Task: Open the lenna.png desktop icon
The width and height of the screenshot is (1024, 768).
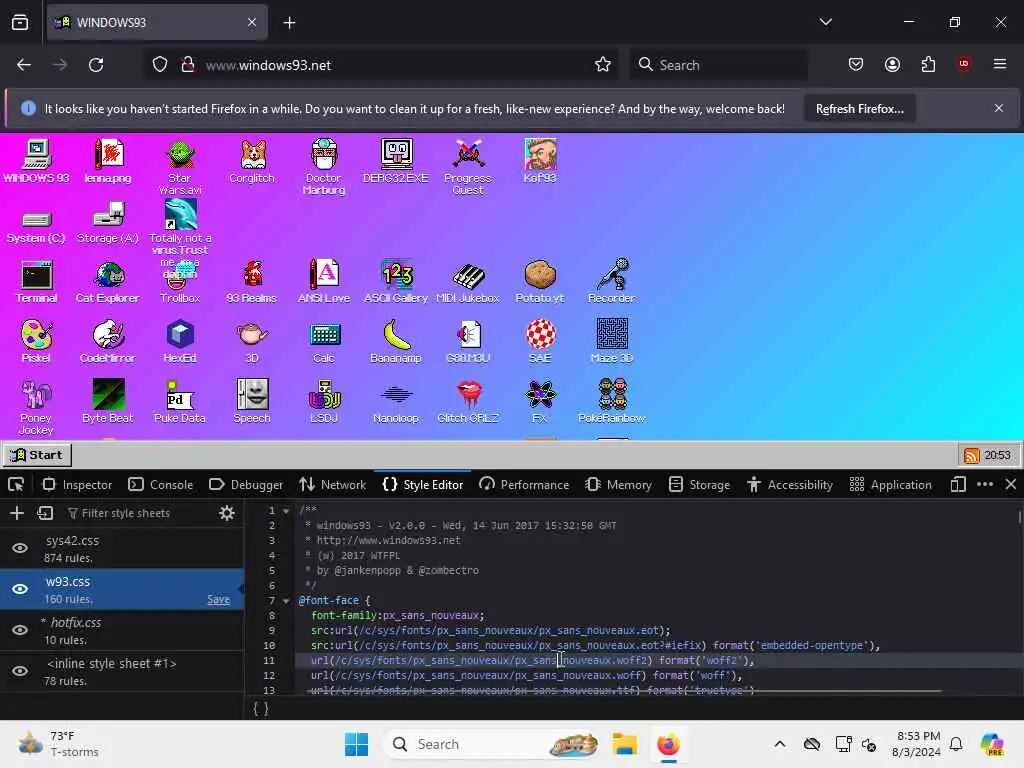Action: [x=108, y=161]
